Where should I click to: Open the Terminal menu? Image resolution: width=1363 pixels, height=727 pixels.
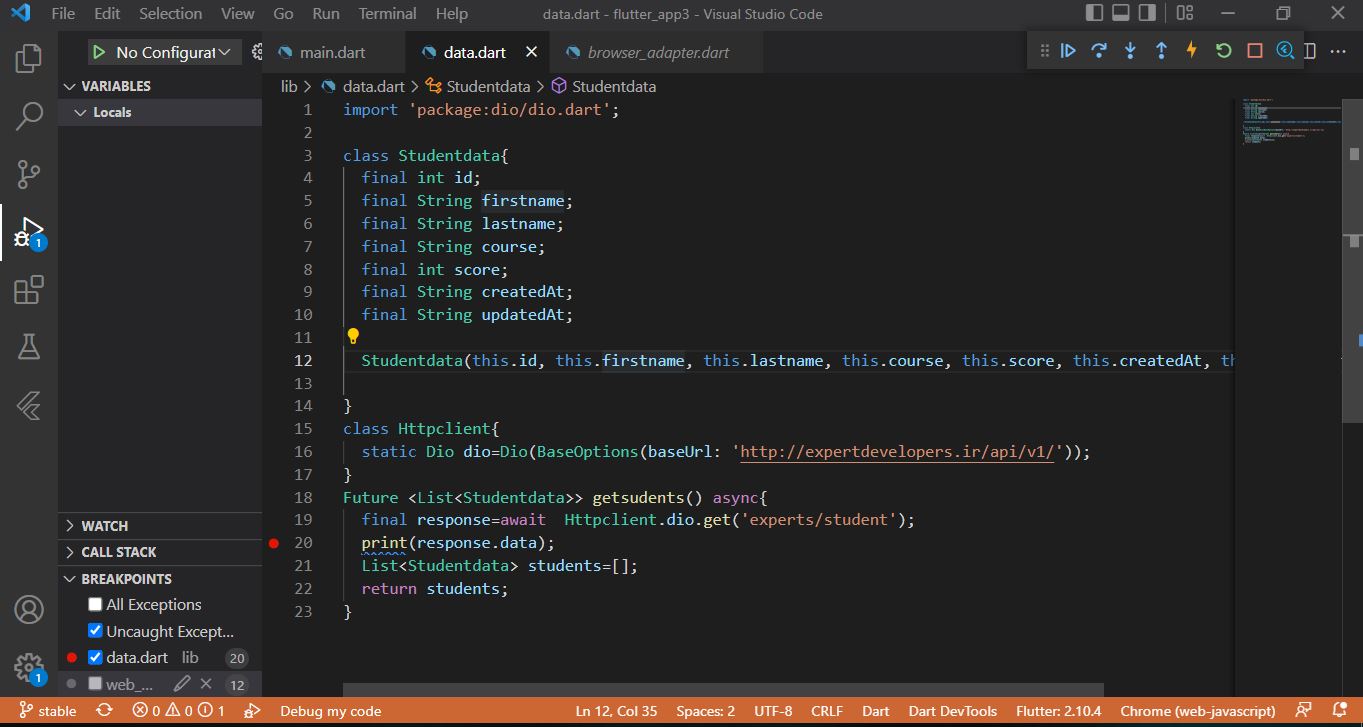[387, 14]
